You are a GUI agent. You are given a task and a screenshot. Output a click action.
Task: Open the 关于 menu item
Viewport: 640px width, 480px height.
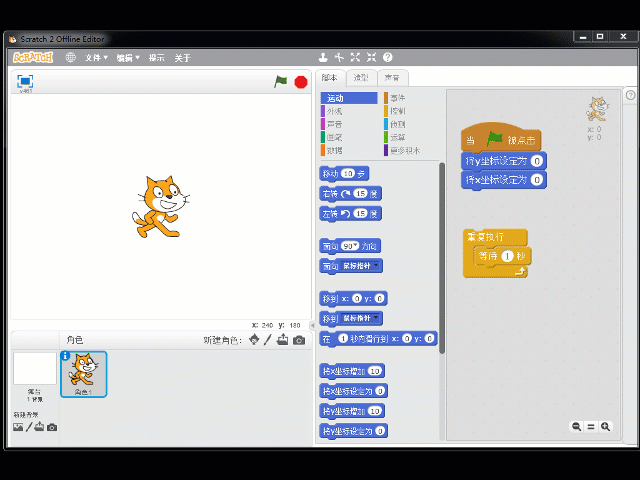click(x=182, y=58)
